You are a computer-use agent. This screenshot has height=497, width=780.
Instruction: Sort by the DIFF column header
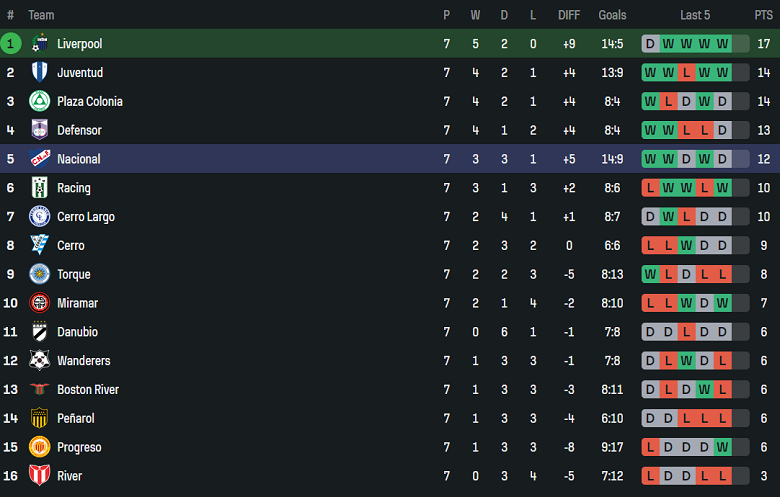coord(569,15)
